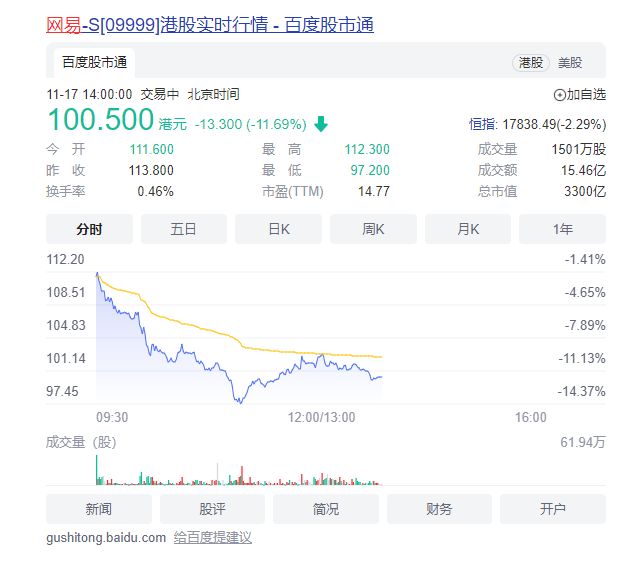Click the 101.14 price axis label

point(66,358)
